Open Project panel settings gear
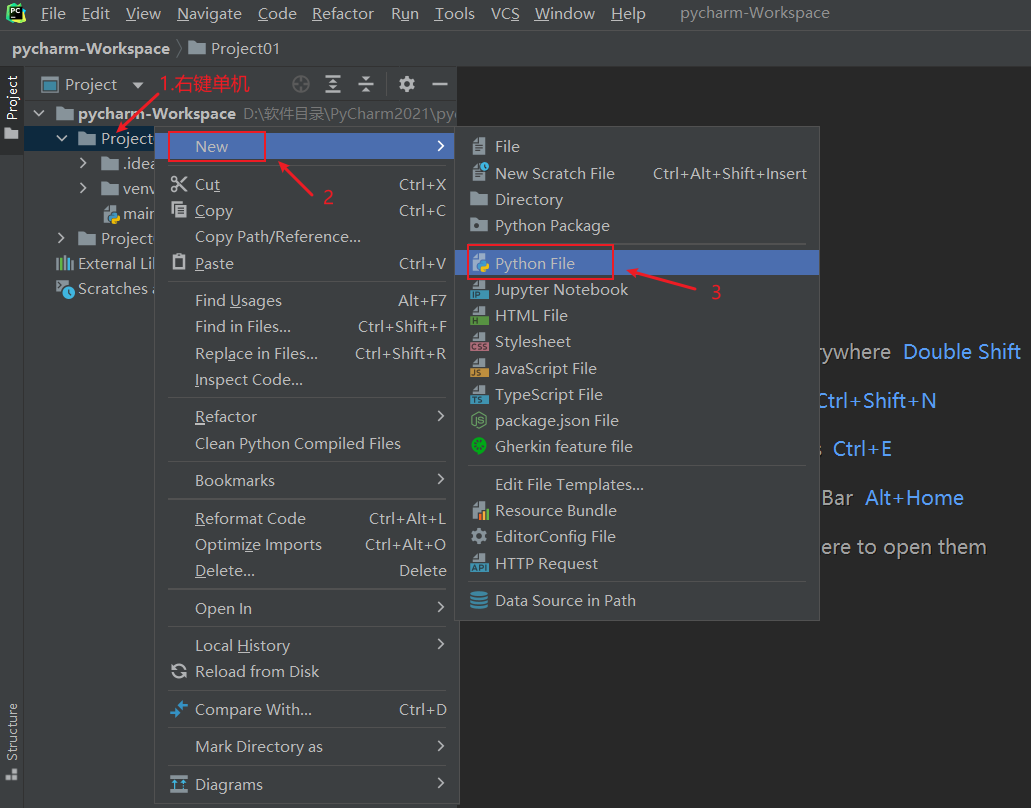1031x808 pixels. [x=407, y=84]
